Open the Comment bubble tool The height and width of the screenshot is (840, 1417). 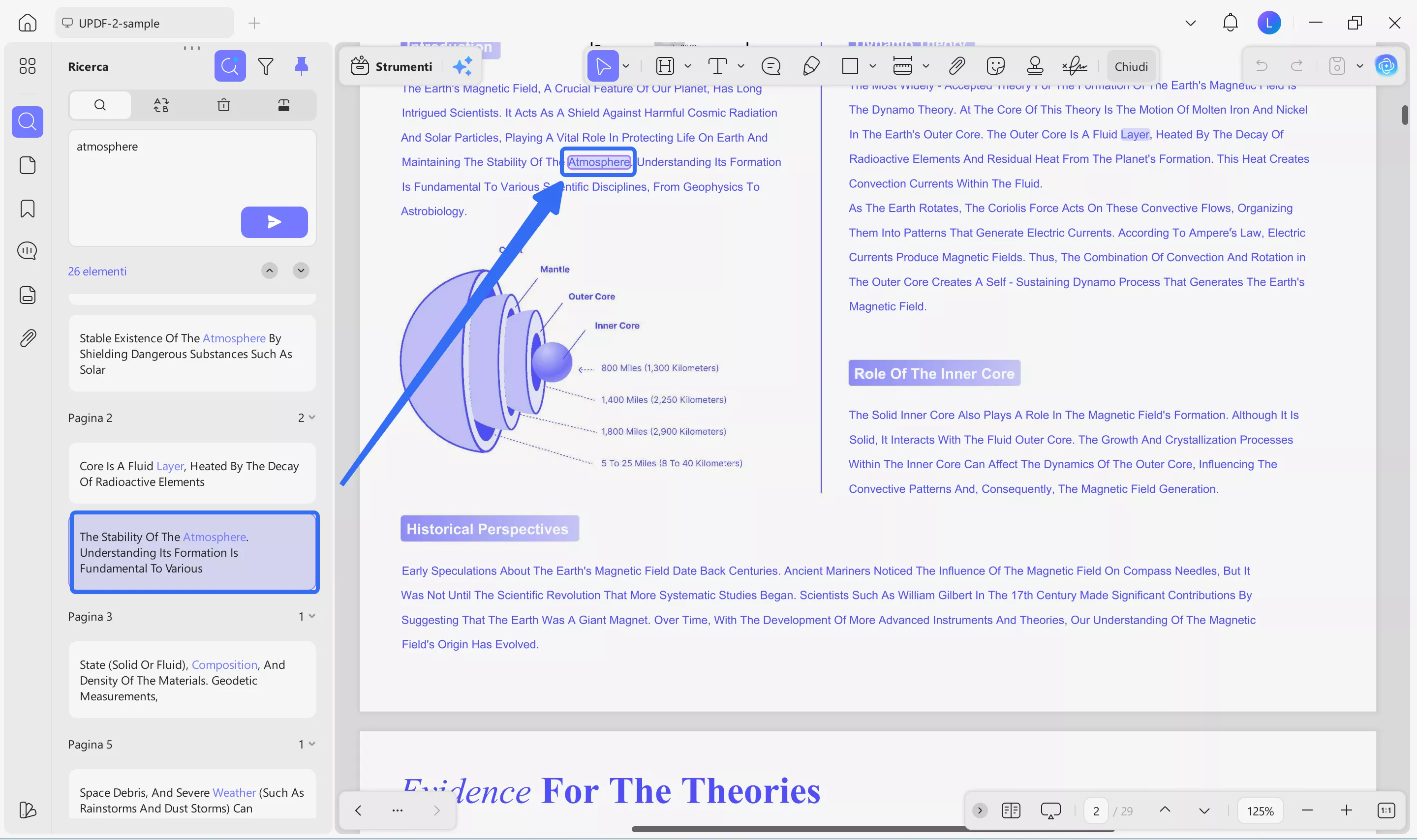click(x=771, y=66)
